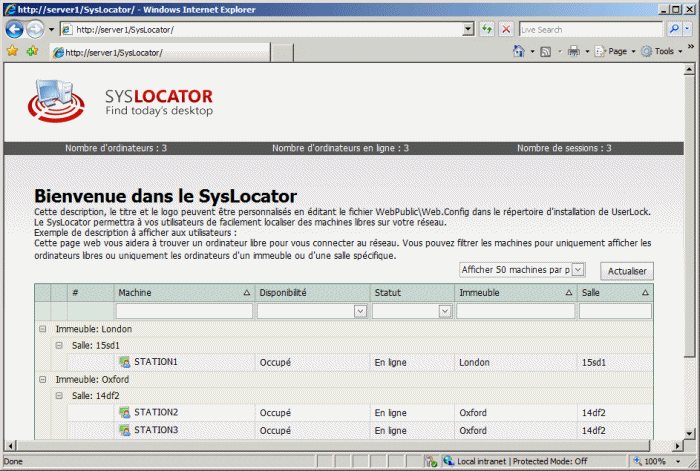This screenshot has width=700, height=471.
Task: Click the browser Back arrow button
Action: (14, 29)
